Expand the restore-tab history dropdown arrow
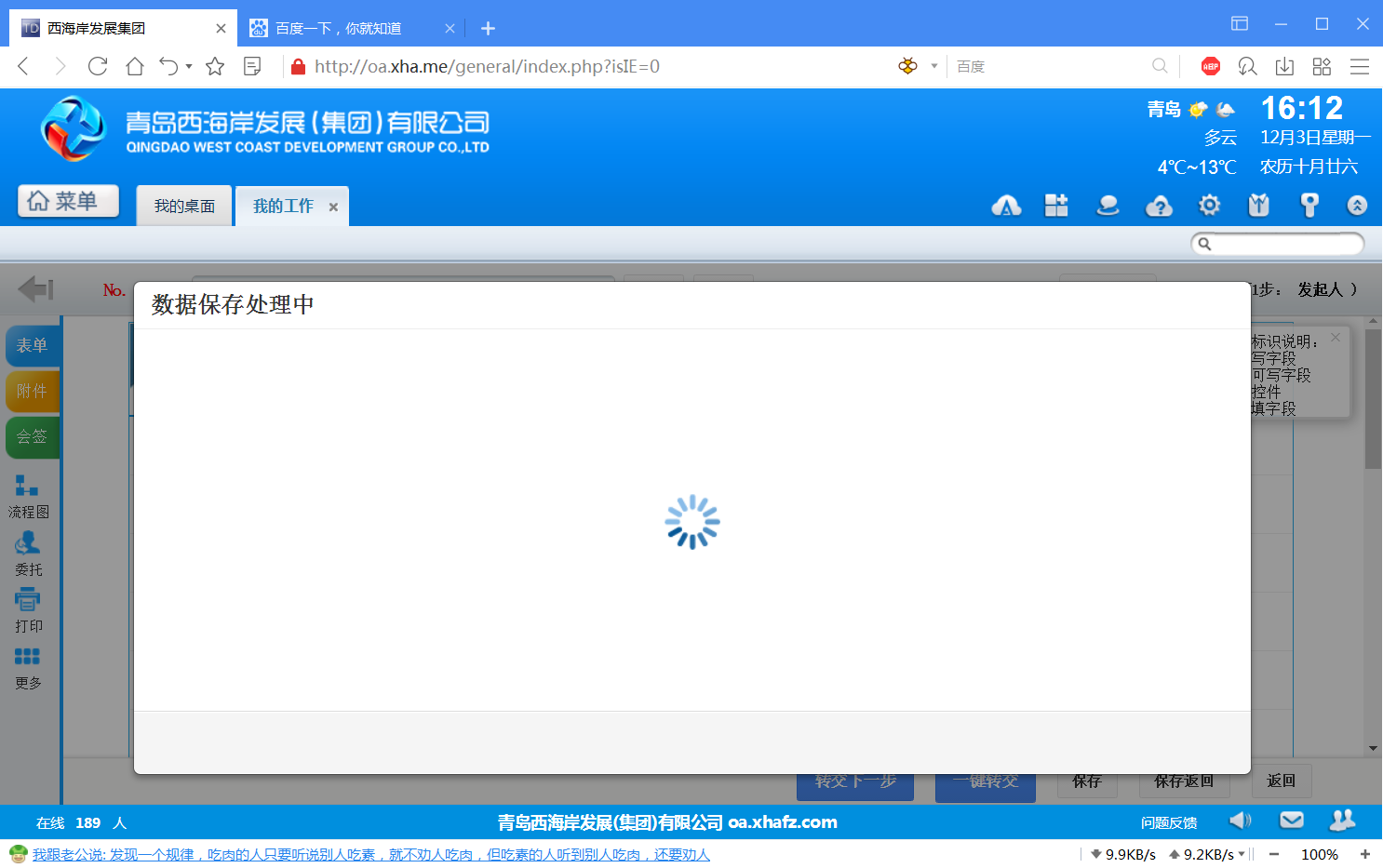This screenshot has width=1383, height=868. pos(189,66)
